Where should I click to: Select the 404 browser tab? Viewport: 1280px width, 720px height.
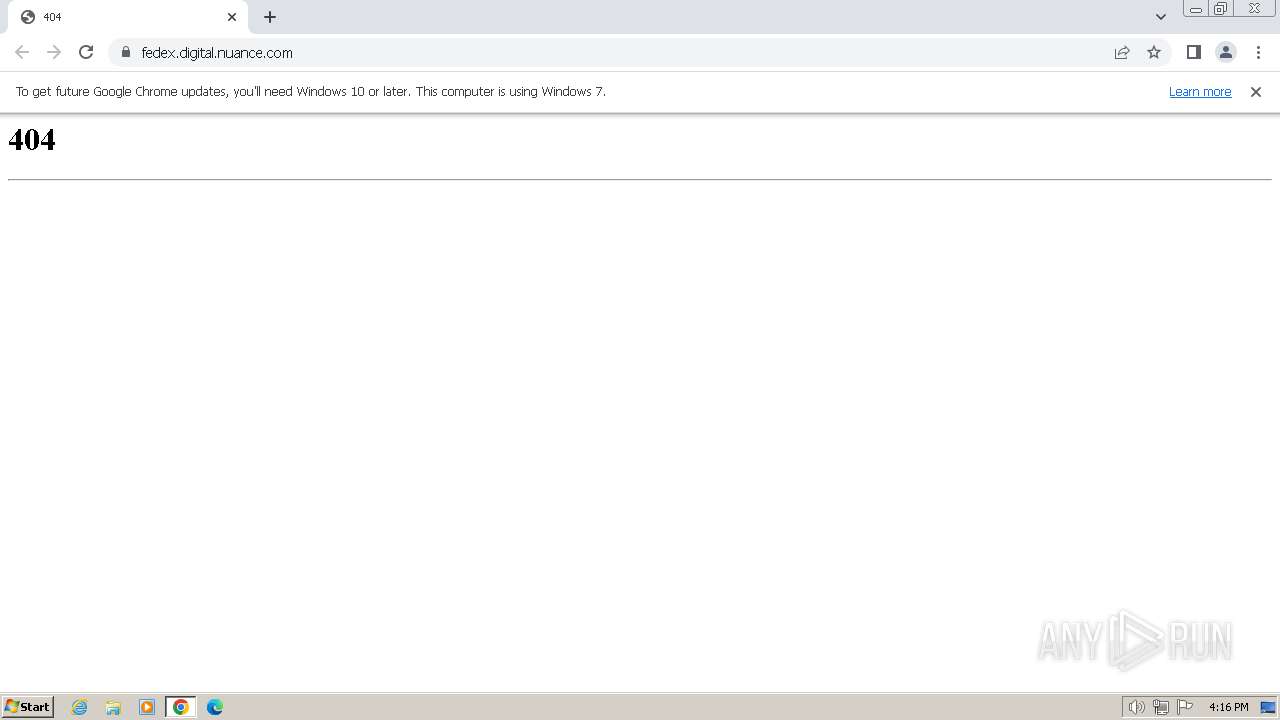coord(128,17)
